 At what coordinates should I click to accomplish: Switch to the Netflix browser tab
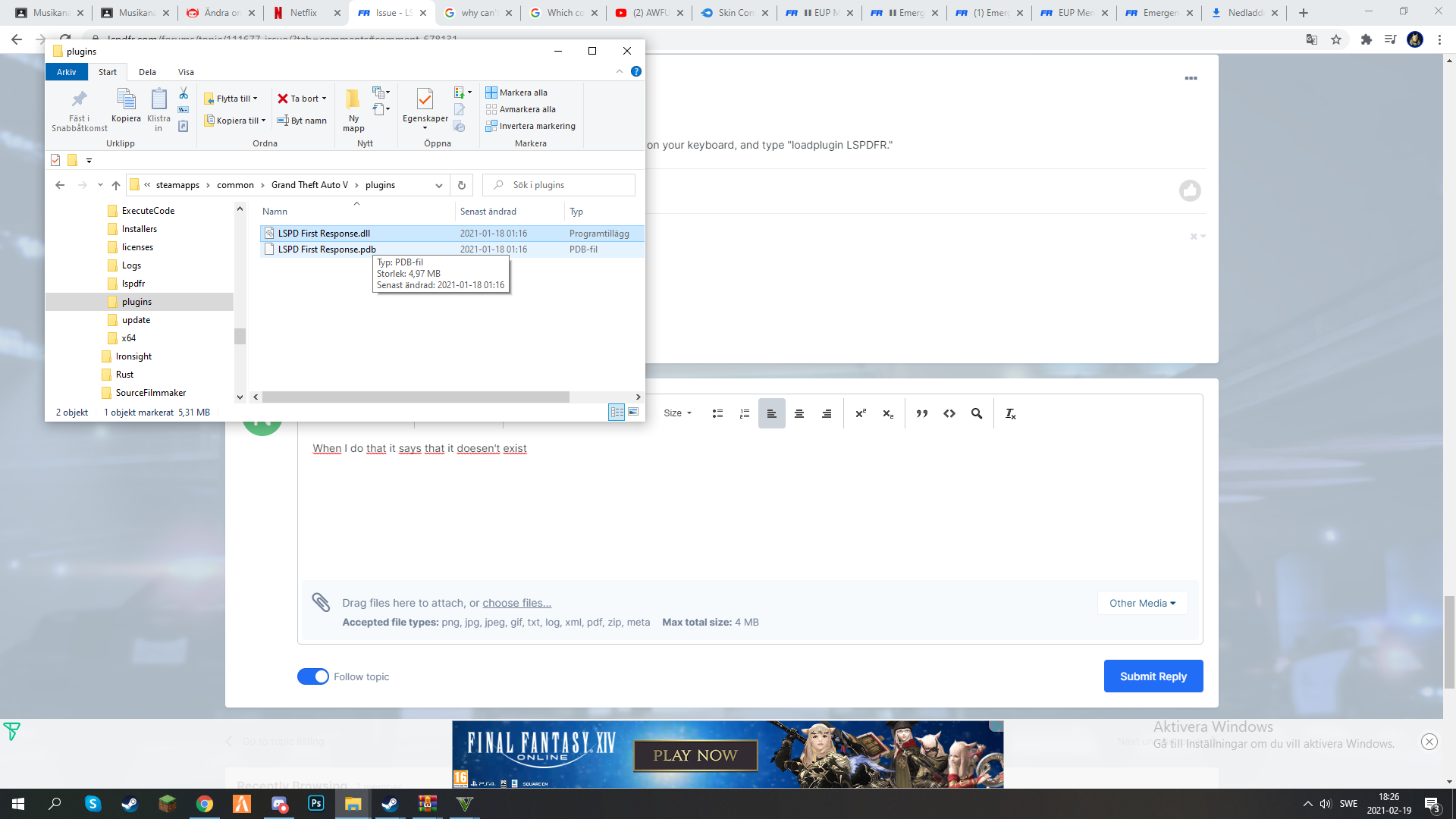pos(303,13)
